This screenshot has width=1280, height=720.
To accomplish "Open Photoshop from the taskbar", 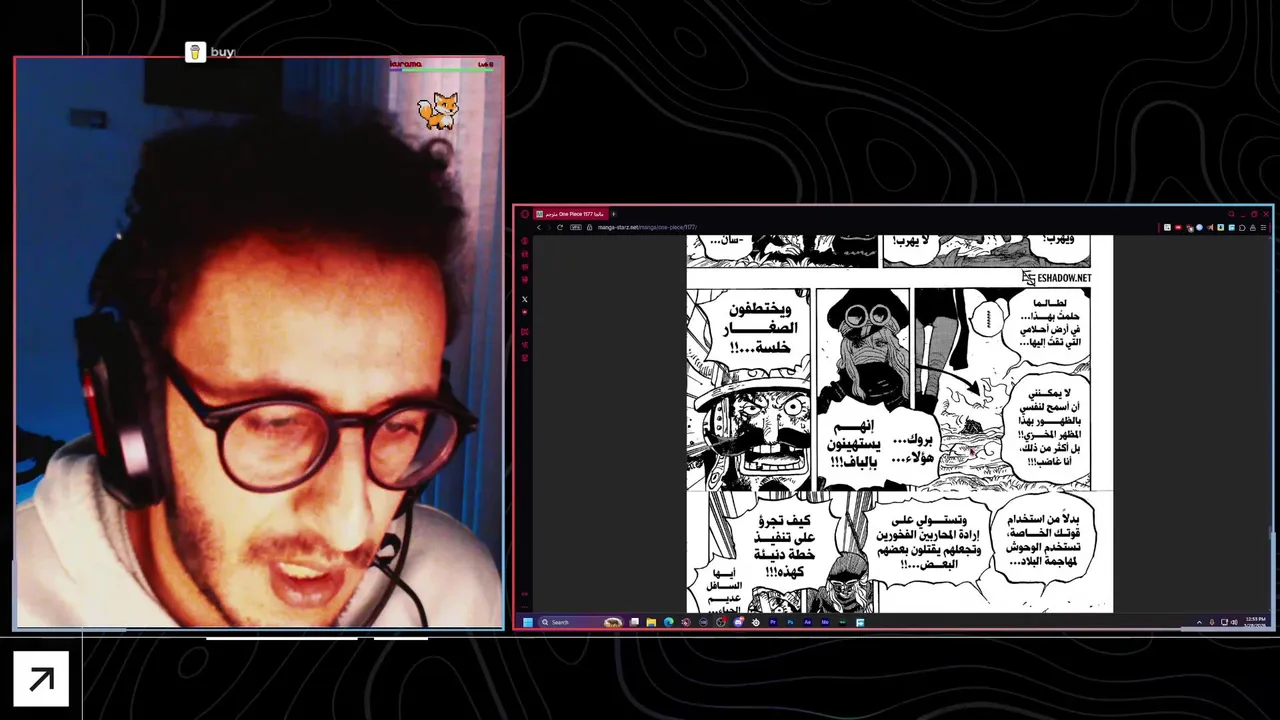I will [x=790, y=622].
